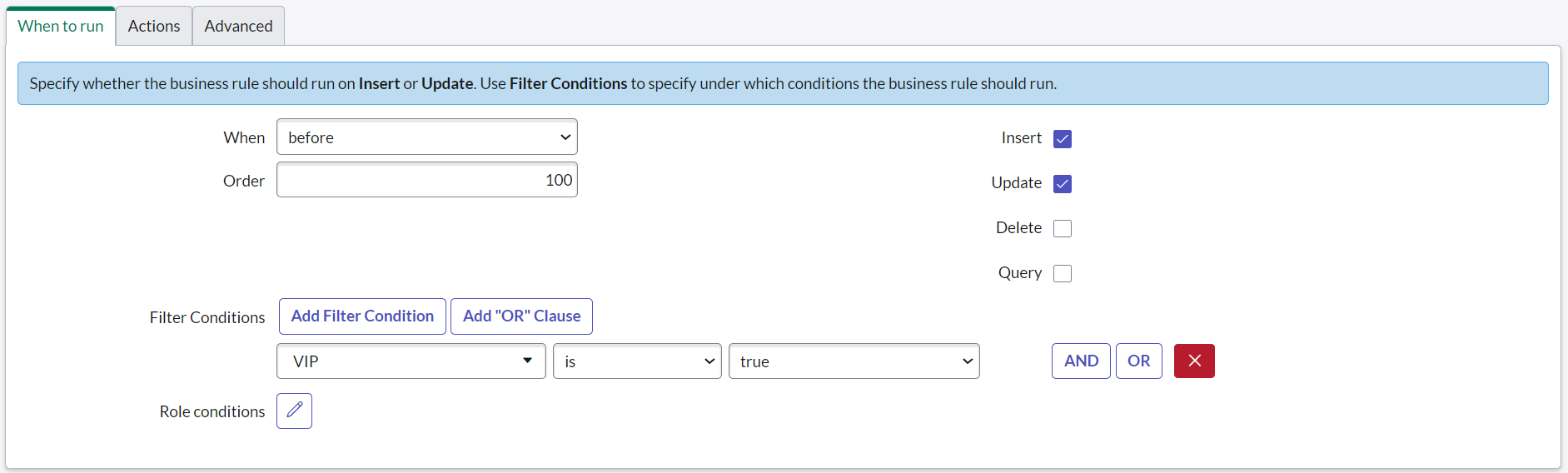Open the 'true' value dropdown
Screen dimensions: 1568x473
tap(854, 361)
